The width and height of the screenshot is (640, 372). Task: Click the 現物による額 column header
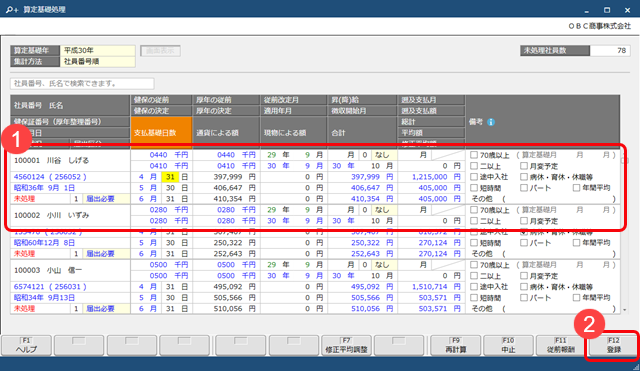tap(293, 133)
